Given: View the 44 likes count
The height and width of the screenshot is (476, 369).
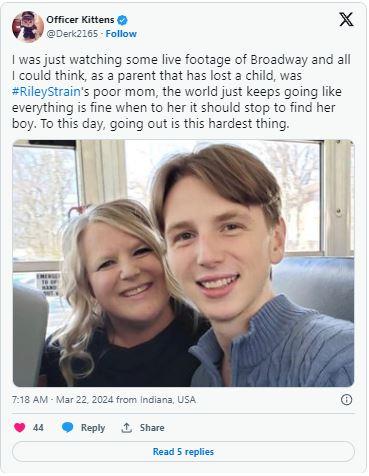Looking at the screenshot, I should [38, 428].
